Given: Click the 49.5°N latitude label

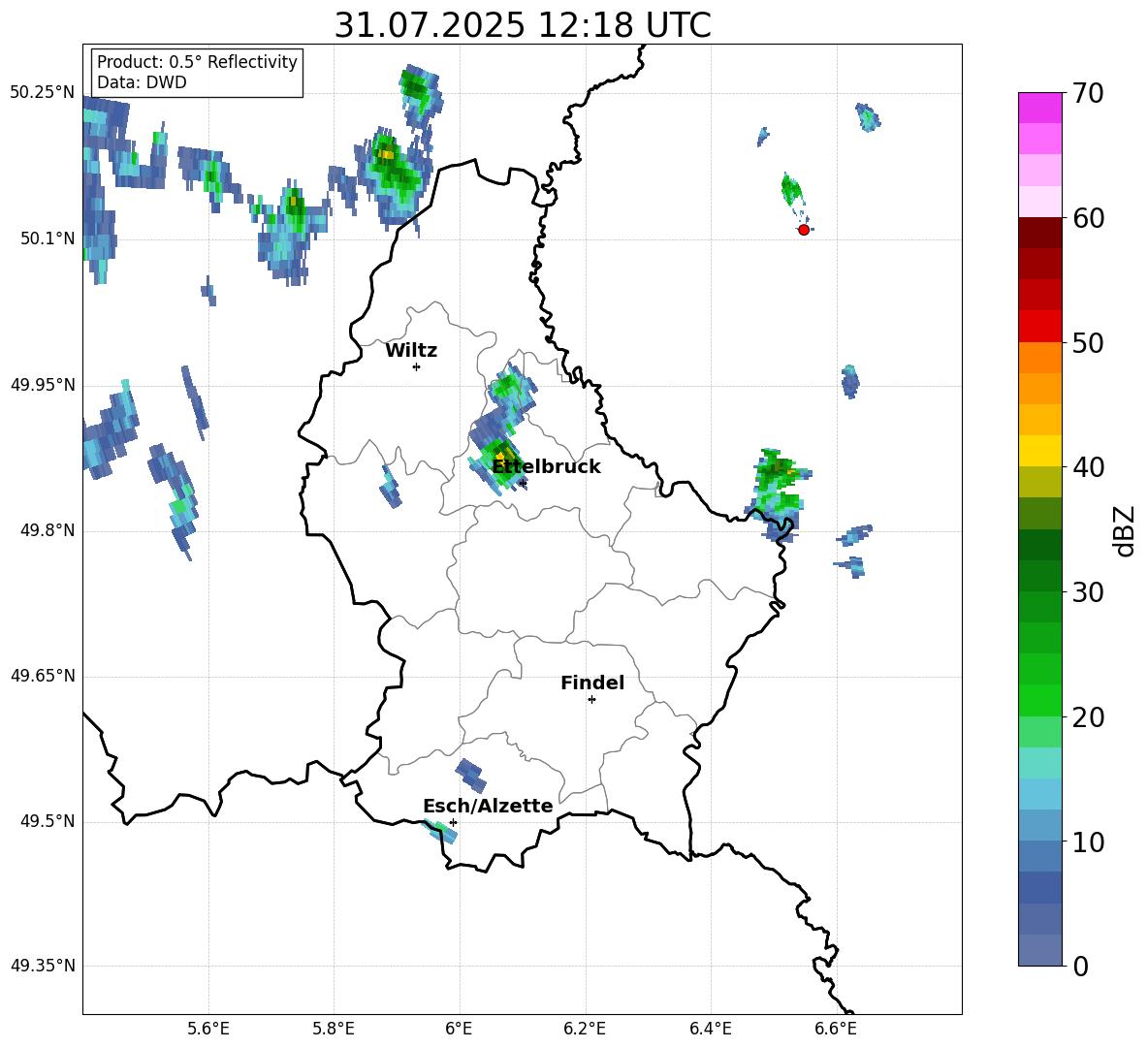Looking at the screenshot, I should [x=48, y=821].
